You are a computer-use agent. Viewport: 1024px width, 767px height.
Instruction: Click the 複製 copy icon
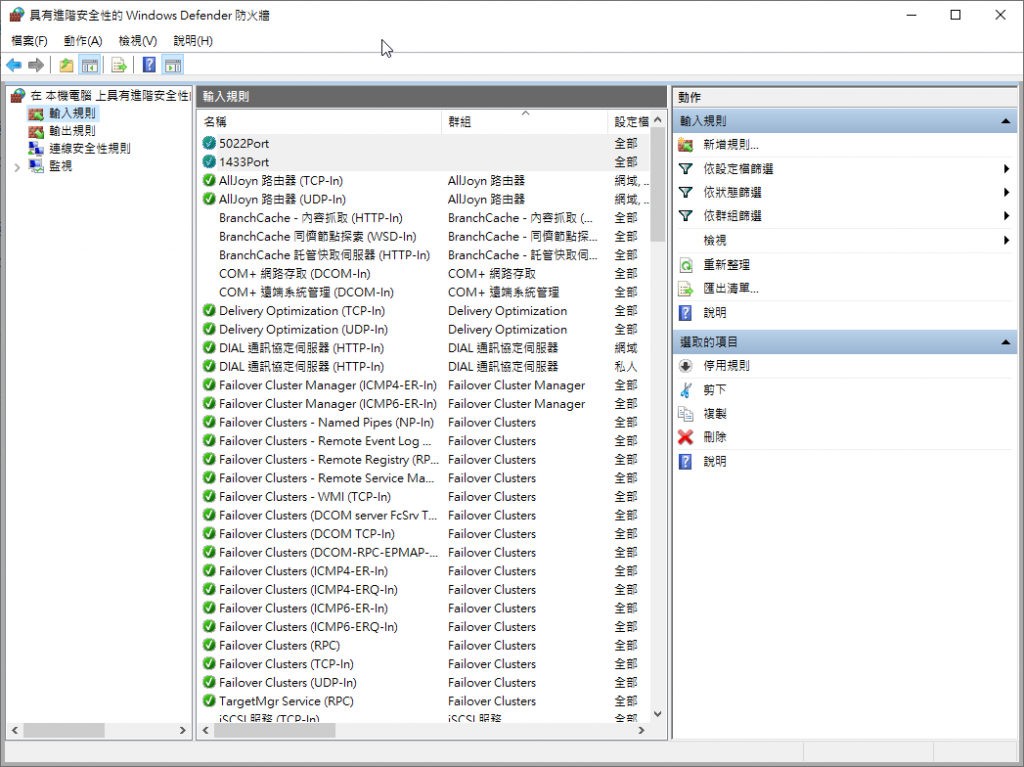685,414
